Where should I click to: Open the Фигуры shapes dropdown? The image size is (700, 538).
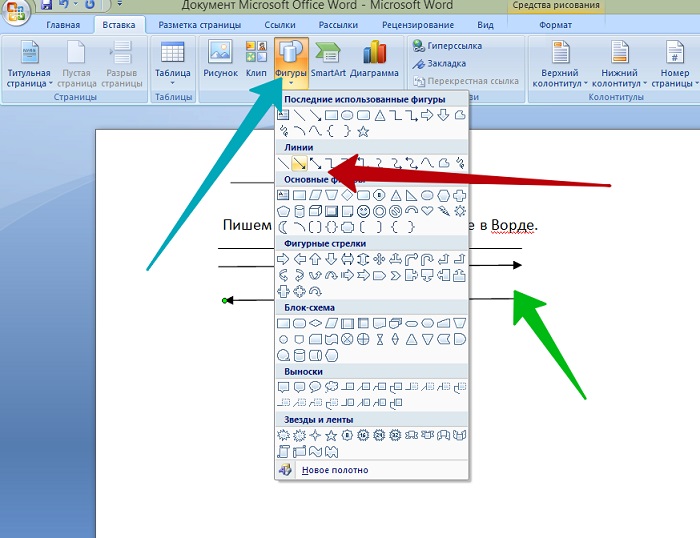[x=291, y=63]
